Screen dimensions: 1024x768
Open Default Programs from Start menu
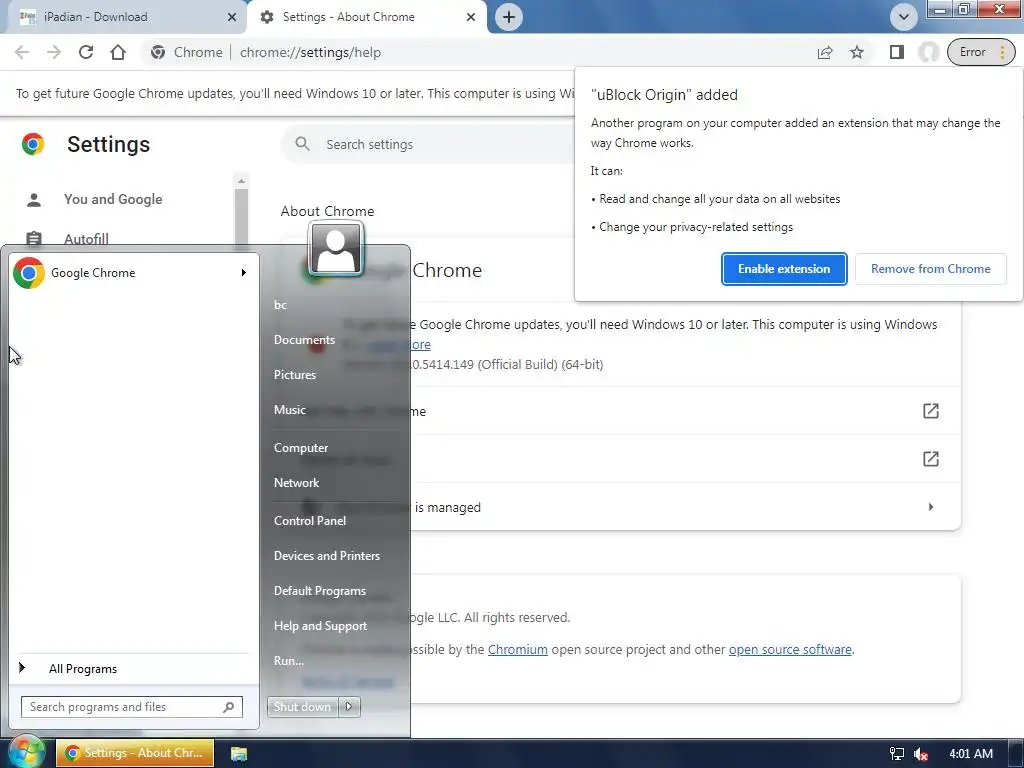click(319, 591)
